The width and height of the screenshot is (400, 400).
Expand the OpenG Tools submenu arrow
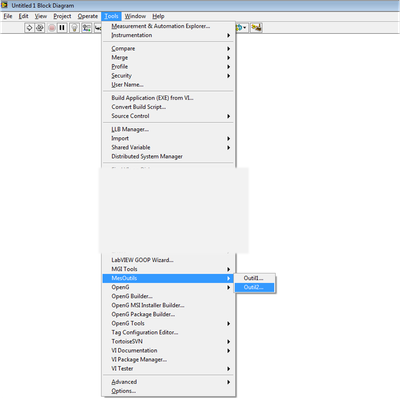click(228, 323)
